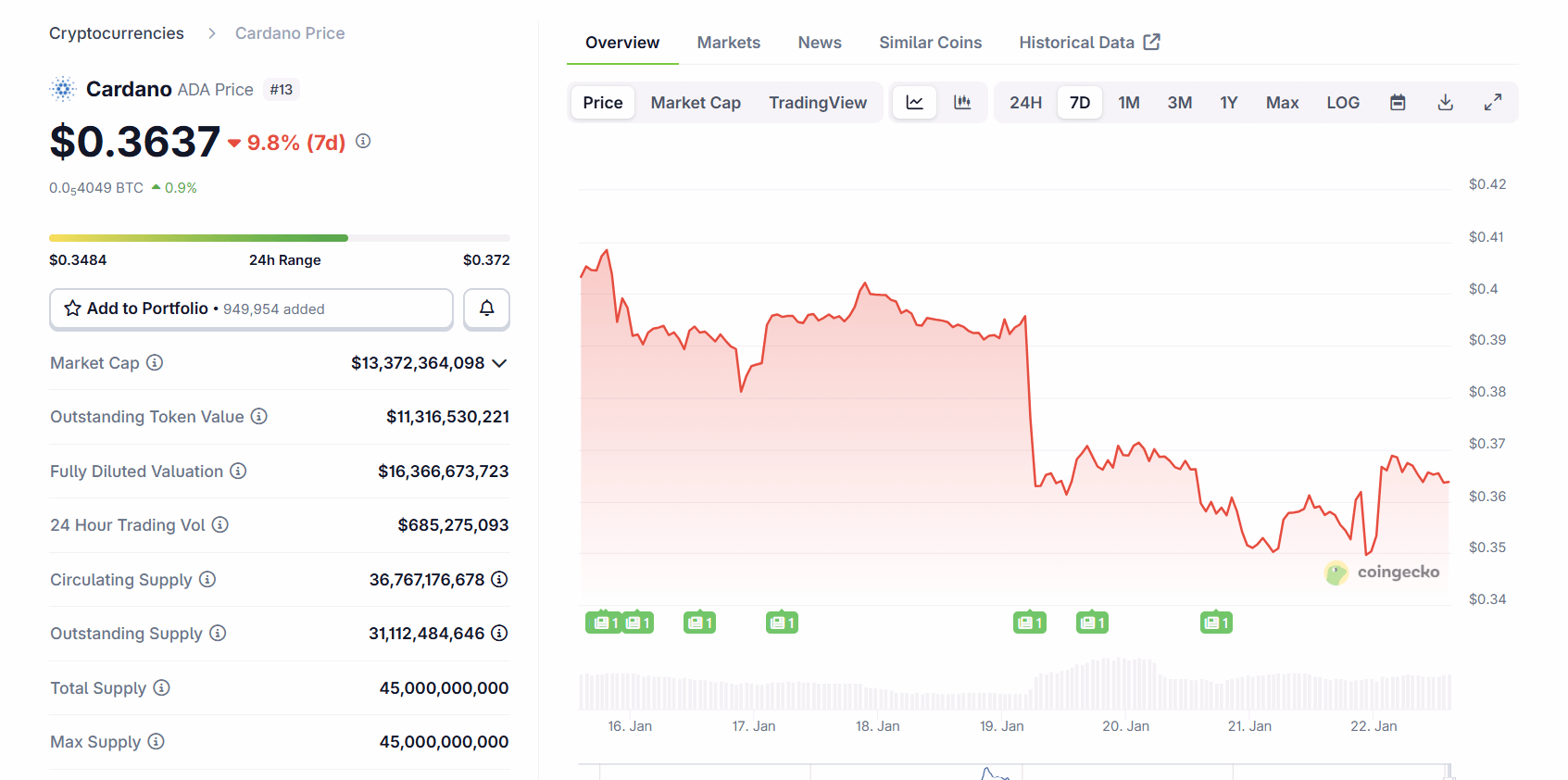Switch to the Similar Coins tab

pos(930,43)
